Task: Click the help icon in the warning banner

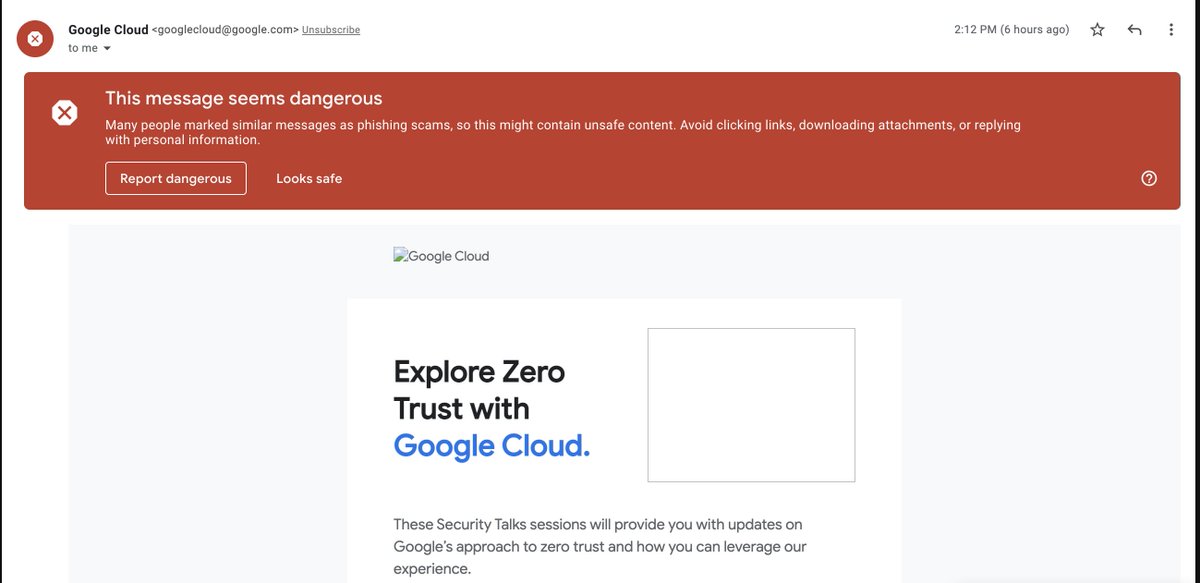Action: 1148,178
